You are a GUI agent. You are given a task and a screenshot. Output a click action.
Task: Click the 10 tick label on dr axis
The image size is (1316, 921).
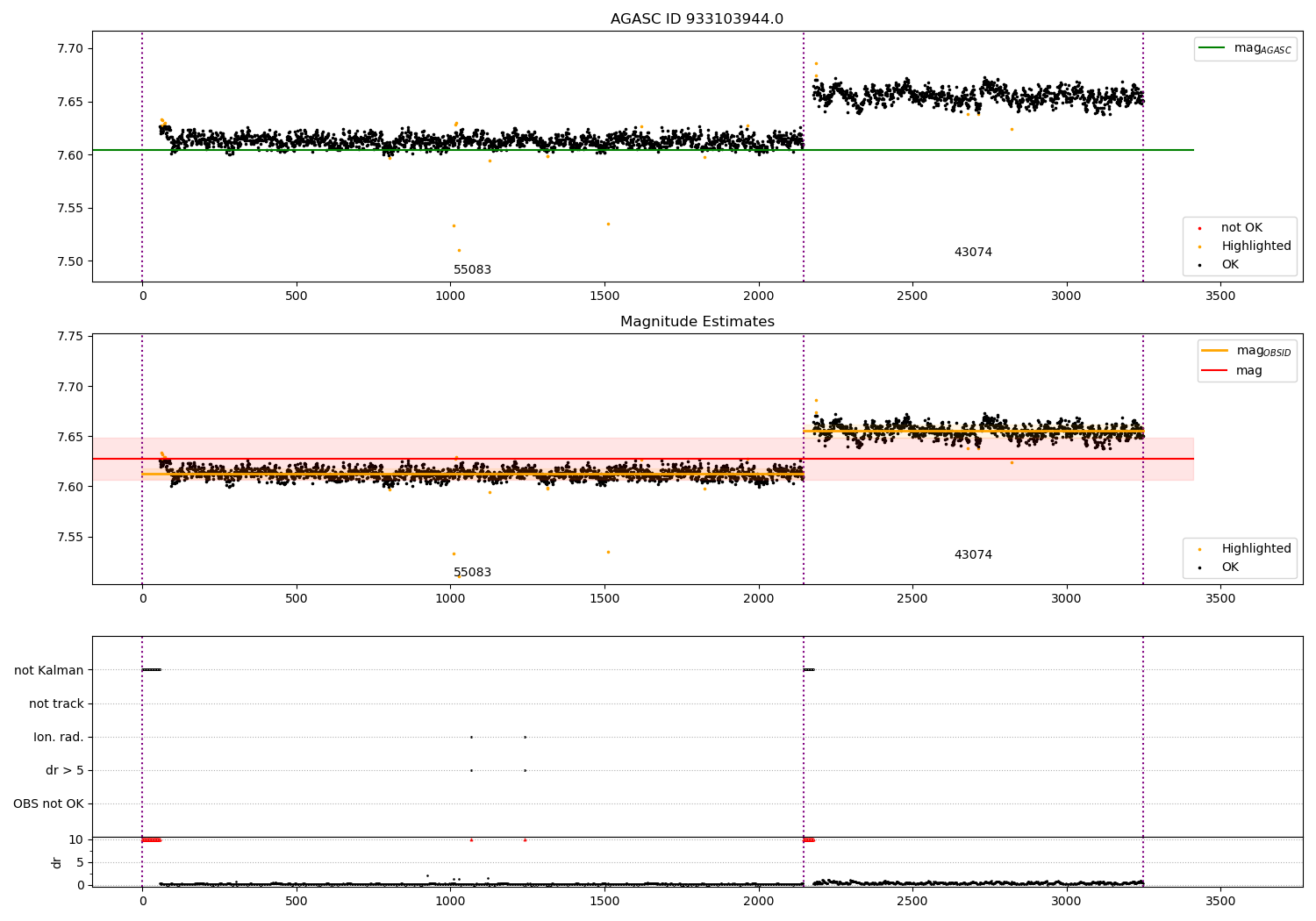click(76, 839)
